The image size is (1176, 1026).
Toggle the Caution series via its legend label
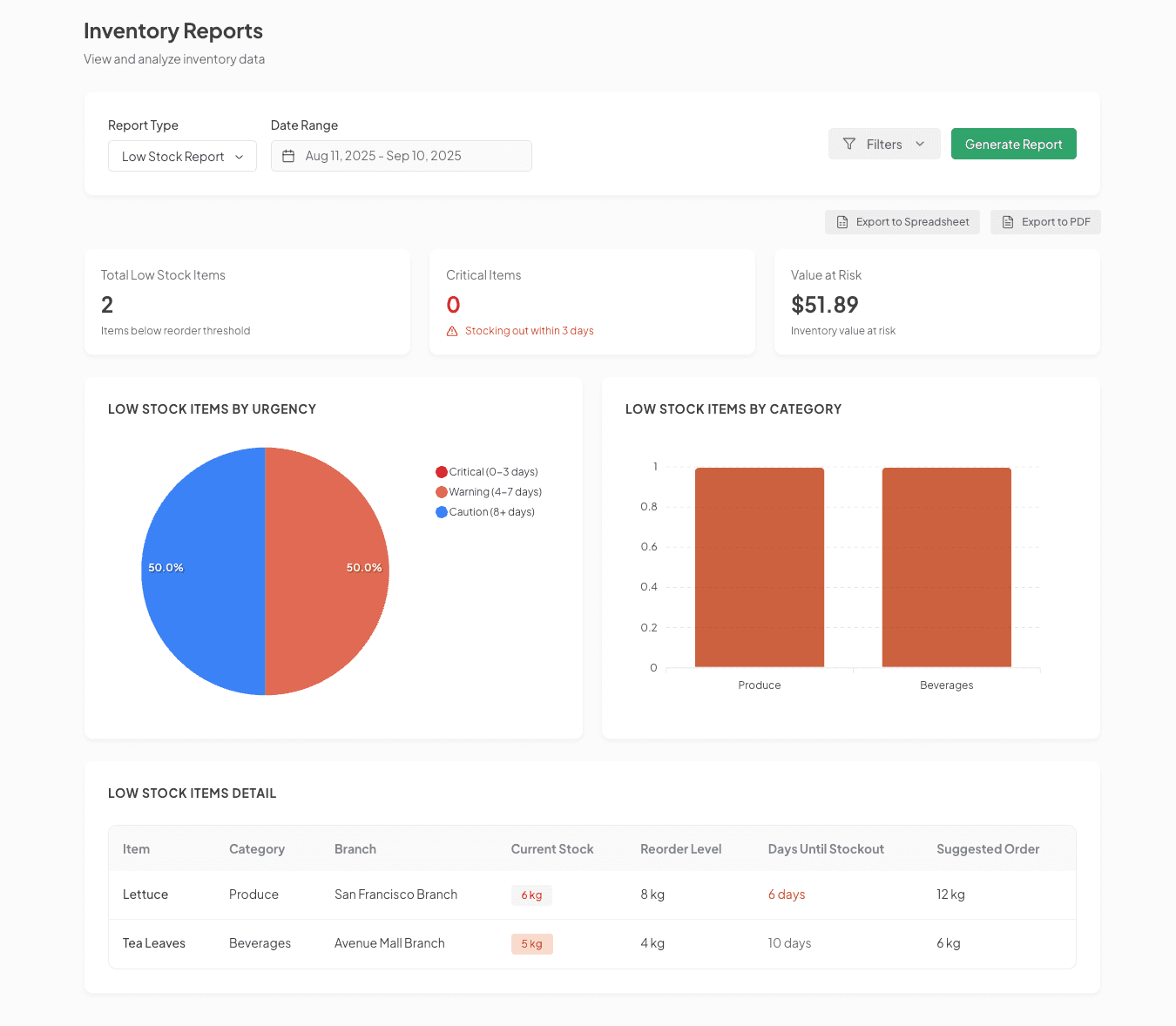click(x=490, y=512)
